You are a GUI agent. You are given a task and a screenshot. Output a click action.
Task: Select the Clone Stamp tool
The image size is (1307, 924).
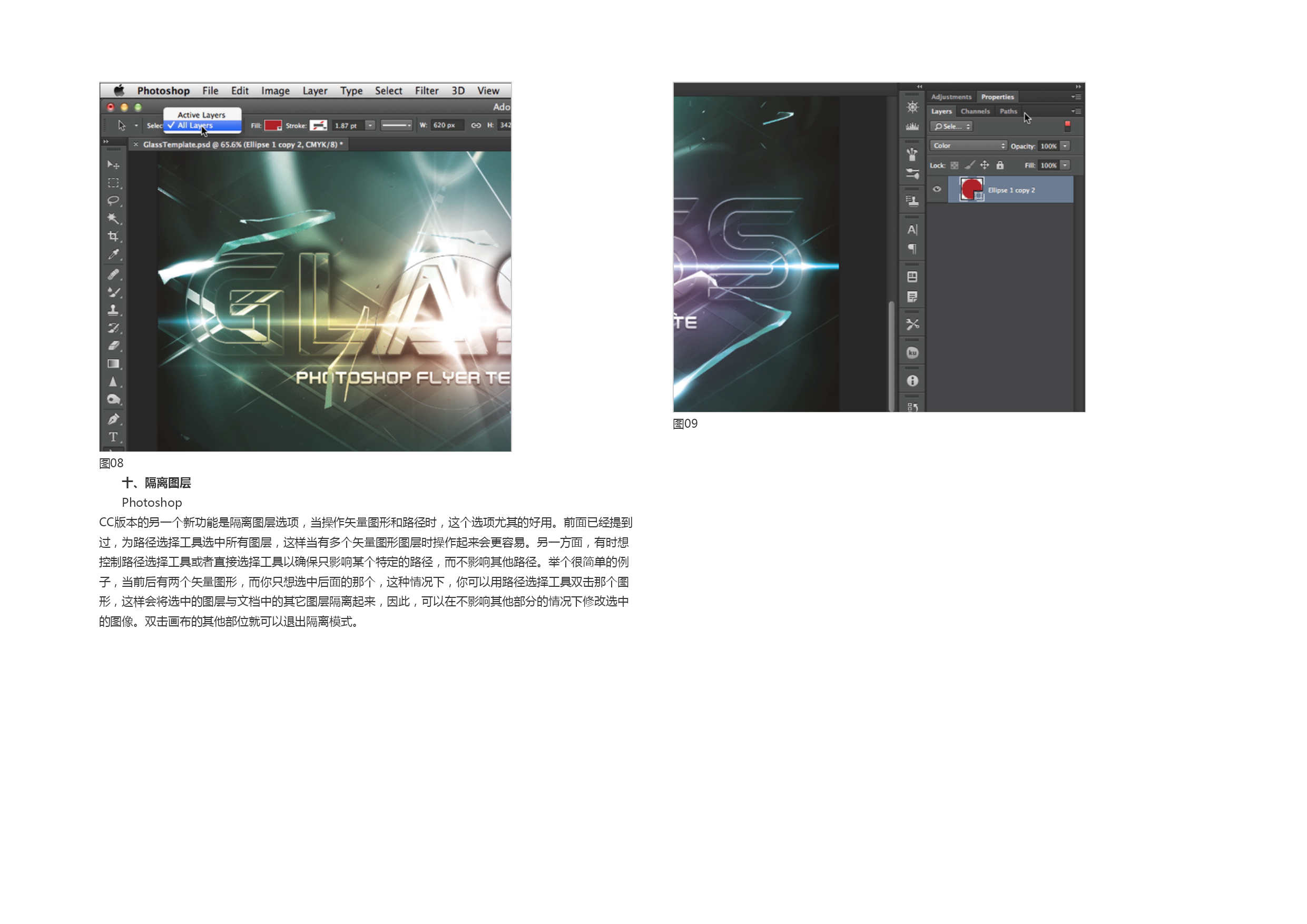[x=113, y=310]
